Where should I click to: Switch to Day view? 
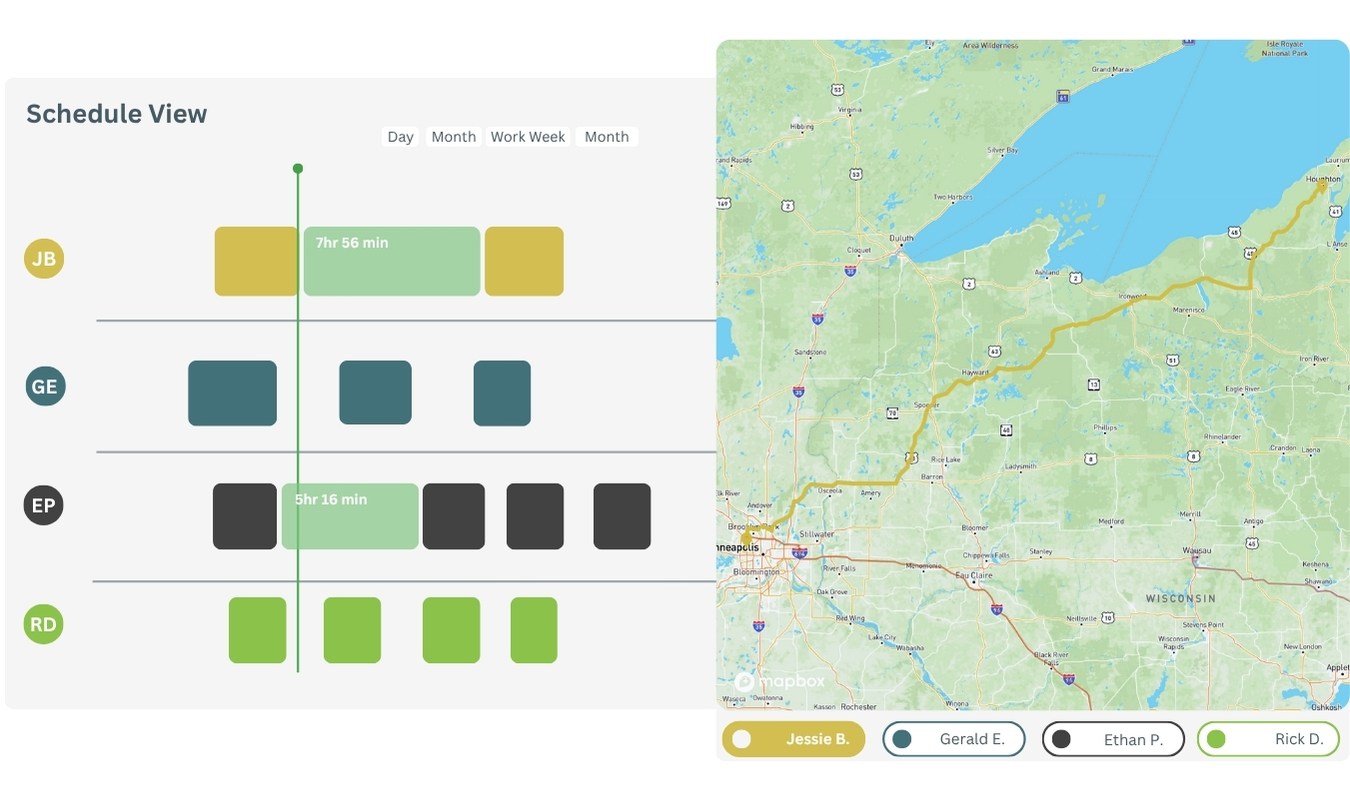tap(400, 137)
